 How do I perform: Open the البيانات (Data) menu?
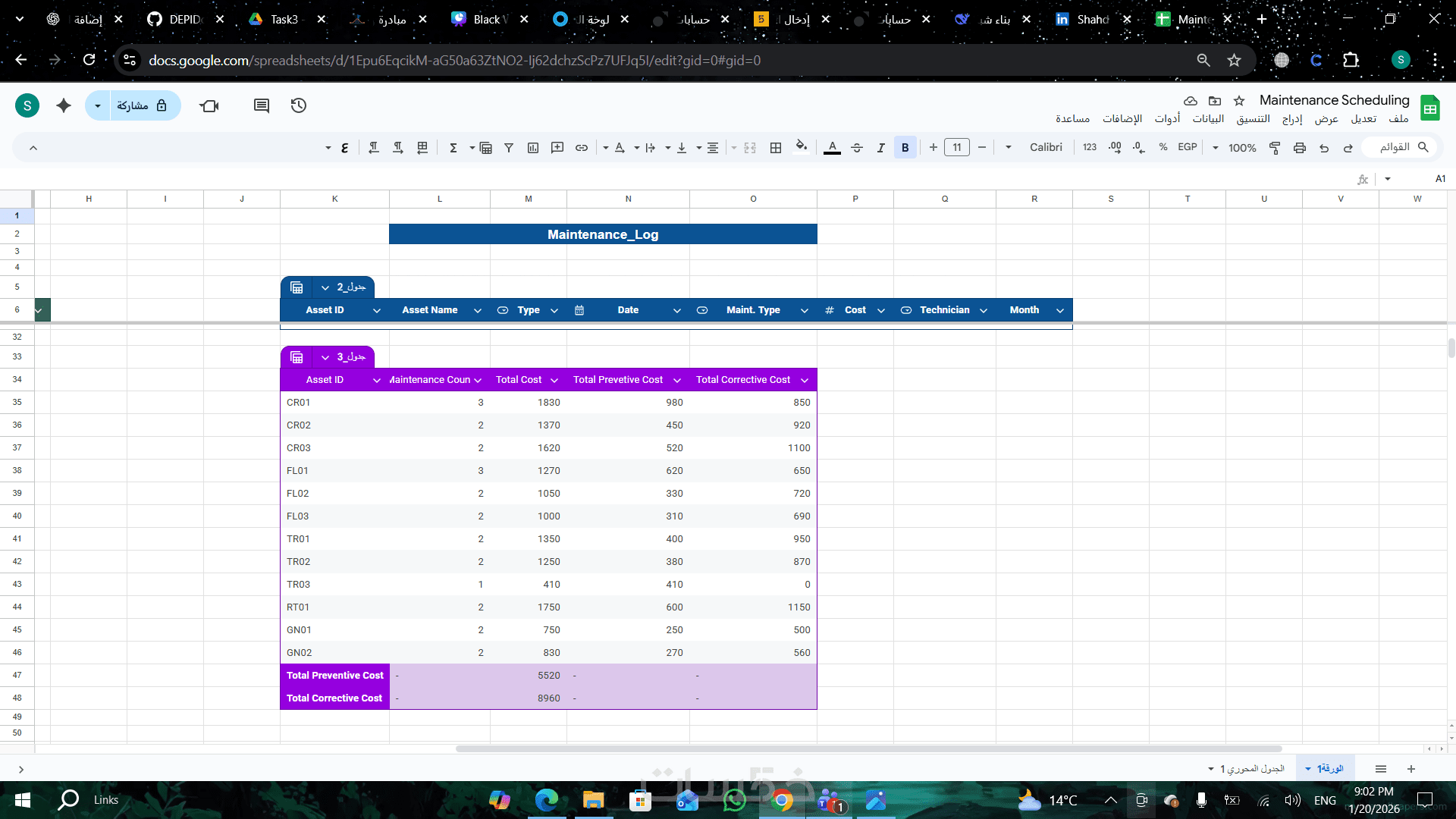[1208, 119]
